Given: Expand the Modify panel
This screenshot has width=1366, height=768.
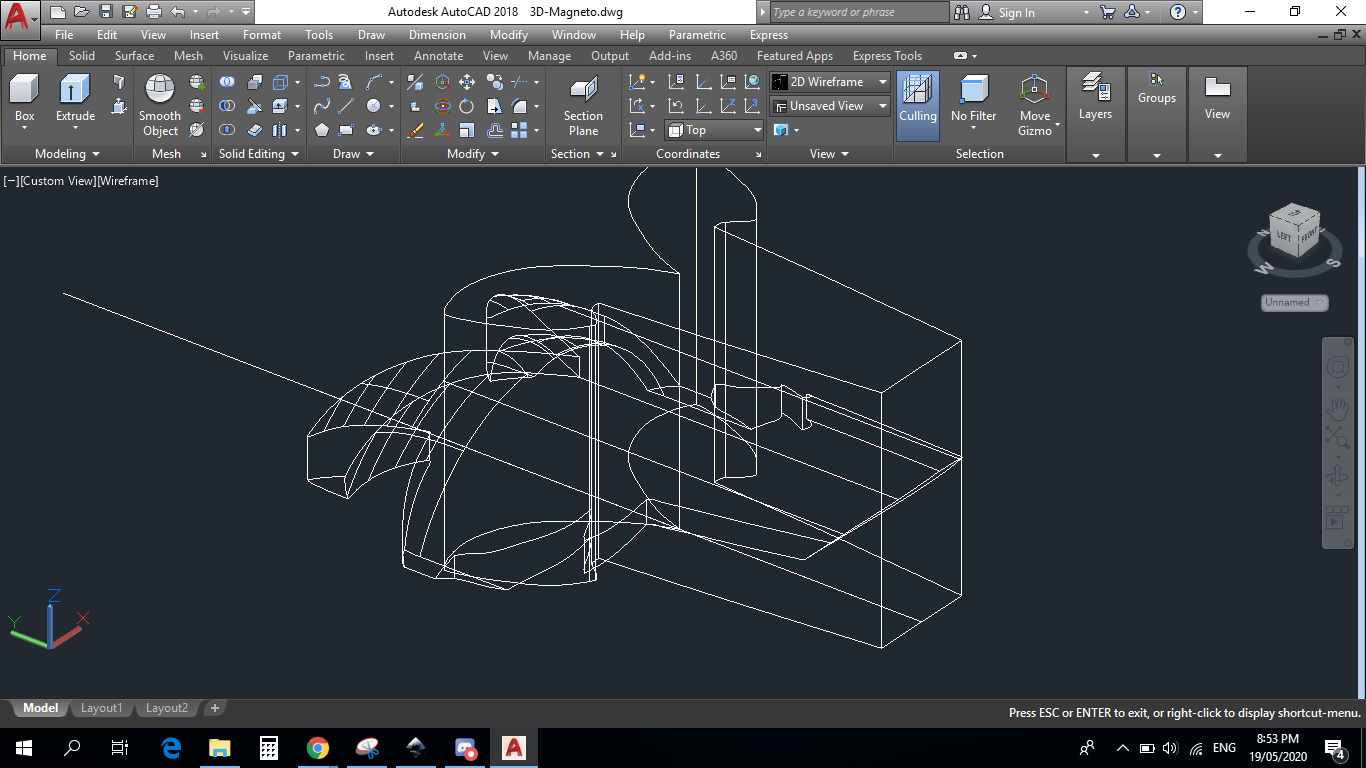Looking at the screenshot, I should coord(472,154).
